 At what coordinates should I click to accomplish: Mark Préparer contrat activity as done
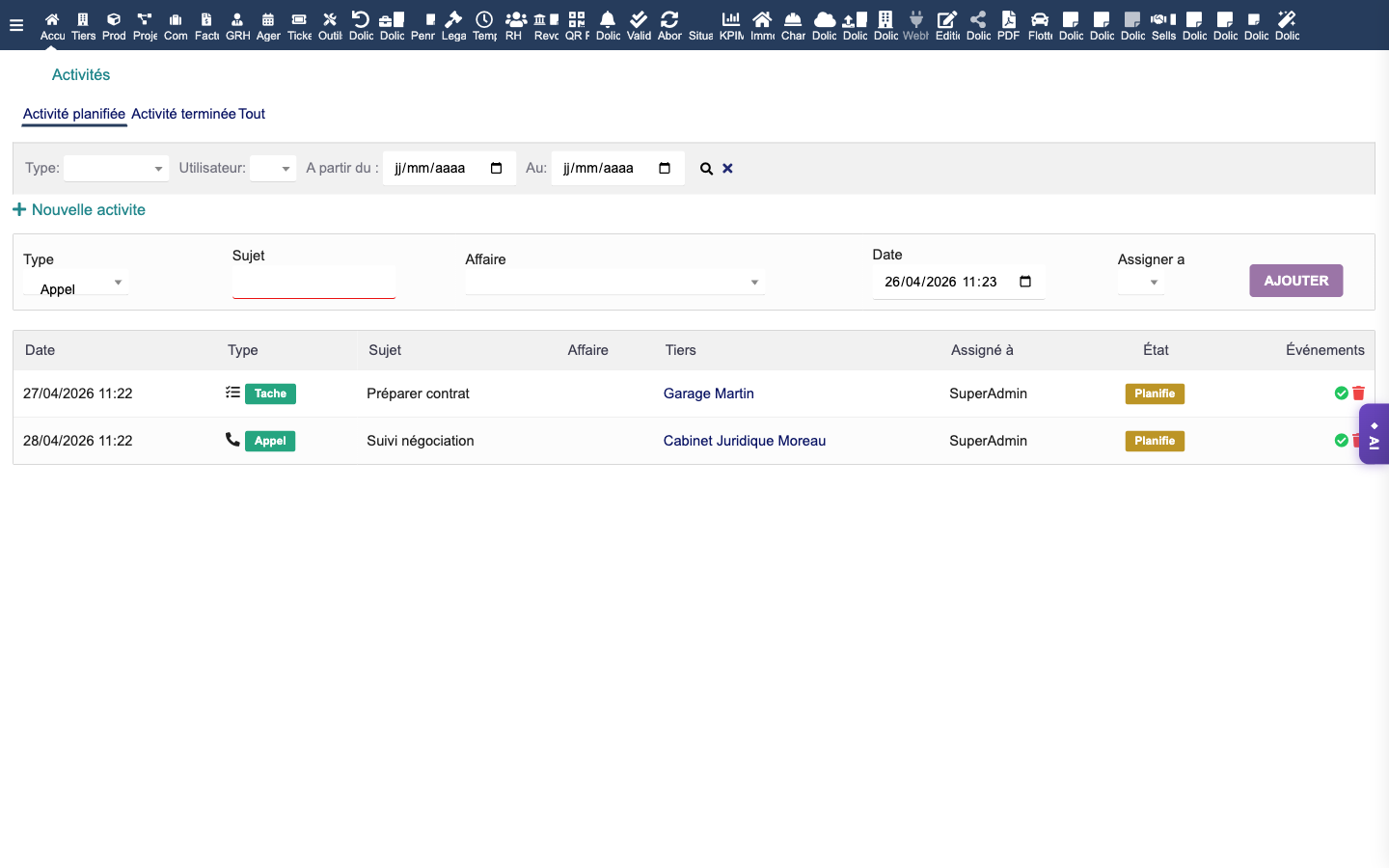[1341, 393]
